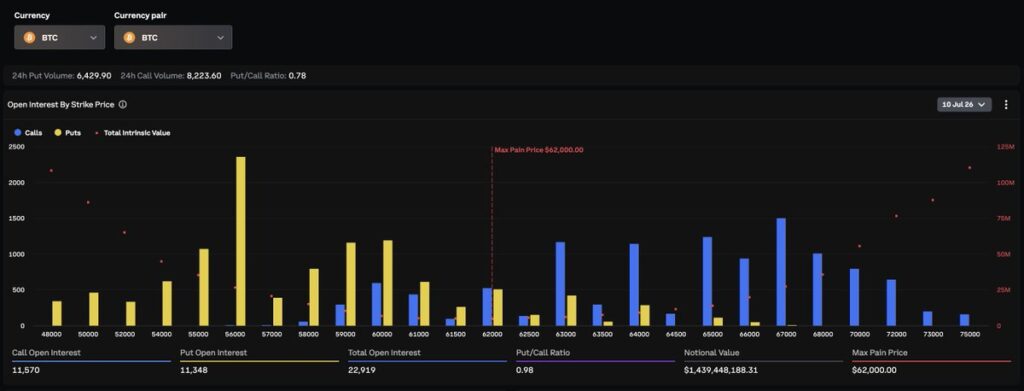Image resolution: width=1024 pixels, height=391 pixels.
Task: Click the 70000 strike label on the x-axis
Action: coord(859,334)
